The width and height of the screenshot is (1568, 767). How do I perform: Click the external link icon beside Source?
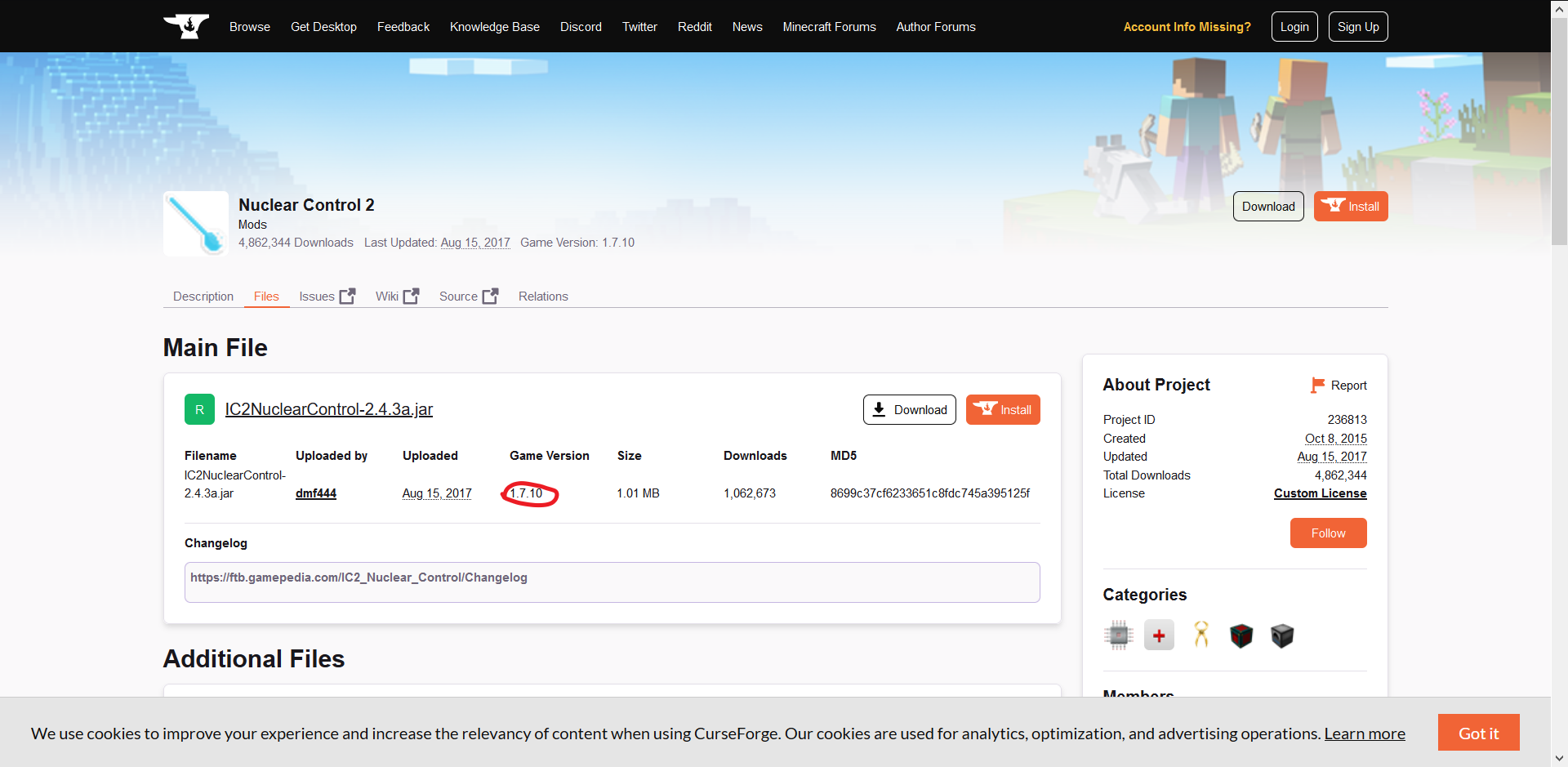click(490, 296)
